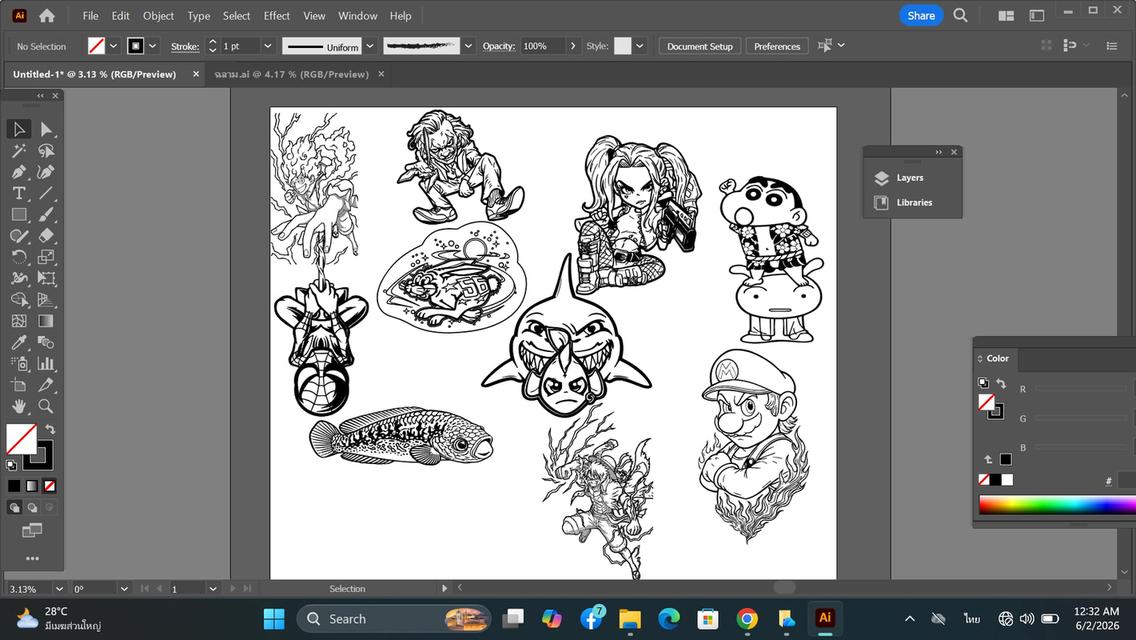Open the Uniform width profile dropdown
The width and height of the screenshot is (1136, 640).
[369, 46]
